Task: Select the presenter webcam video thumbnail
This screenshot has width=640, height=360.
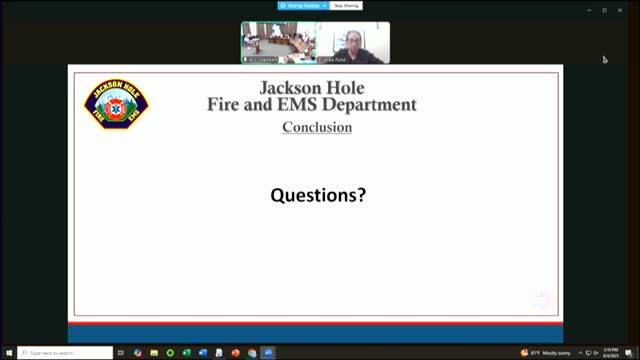Action: (353, 43)
